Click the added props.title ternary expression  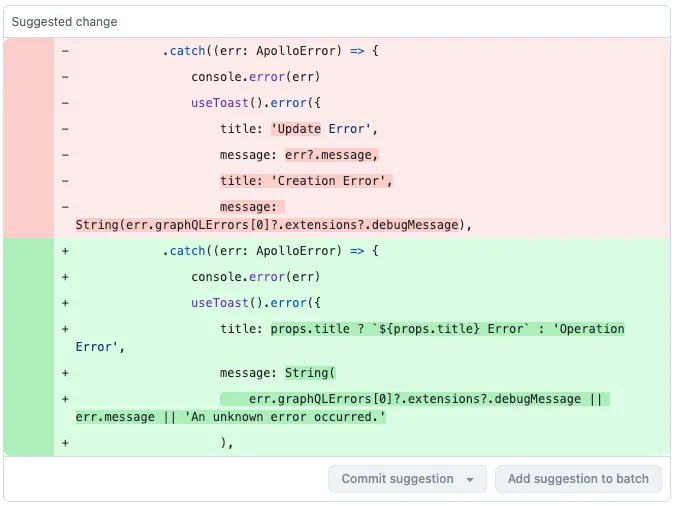click(447, 329)
